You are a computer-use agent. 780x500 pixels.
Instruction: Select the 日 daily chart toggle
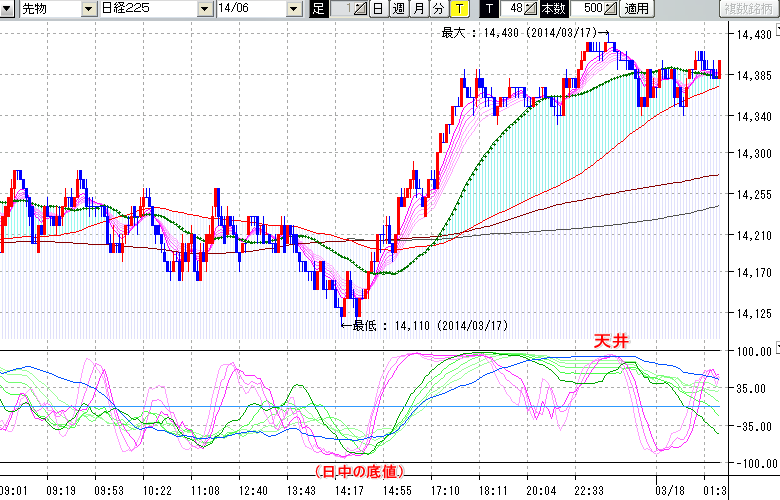pos(377,9)
